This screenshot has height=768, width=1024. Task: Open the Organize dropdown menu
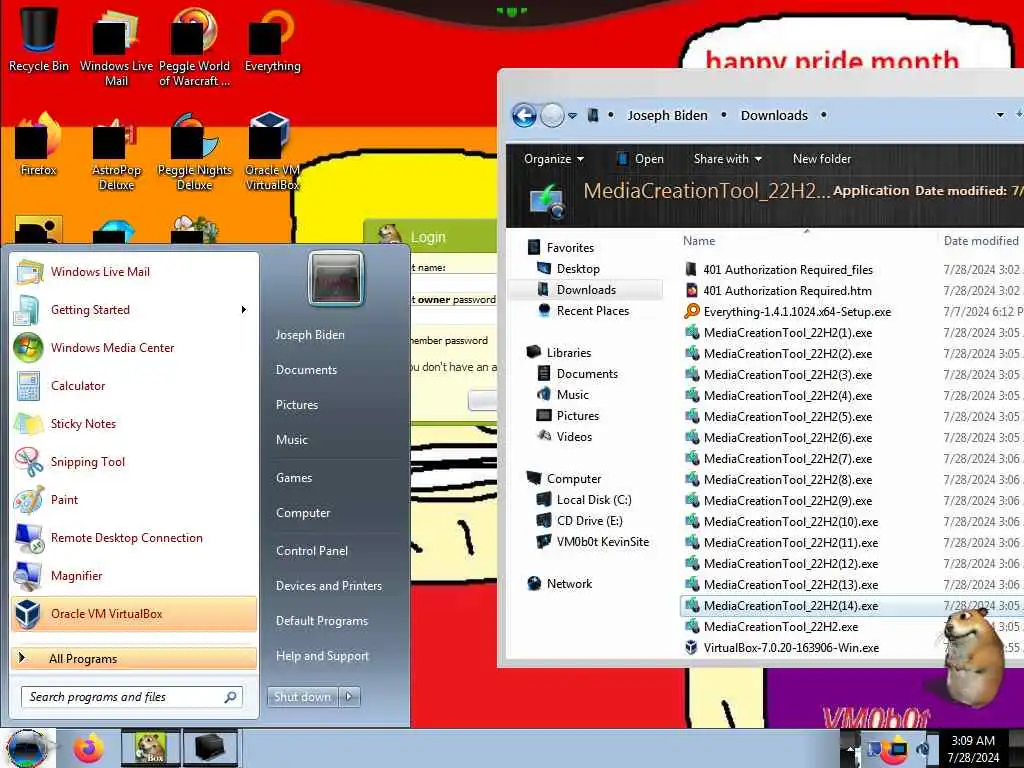554,159
